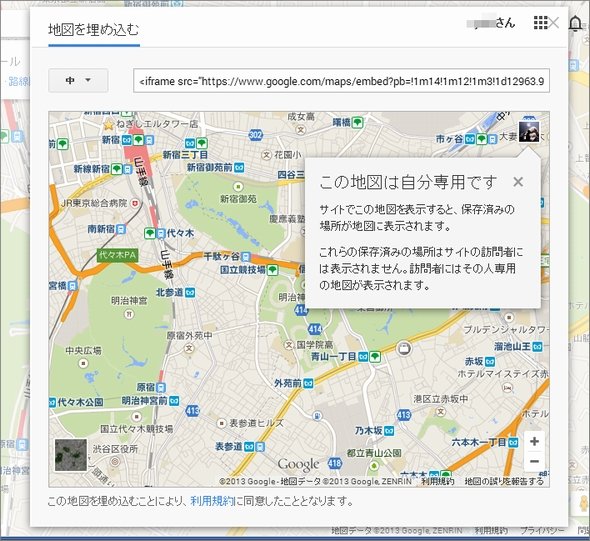Click プライバシー in the background window footer
Image resolution: width=590 pixels, height=541 pixels.
542,530
